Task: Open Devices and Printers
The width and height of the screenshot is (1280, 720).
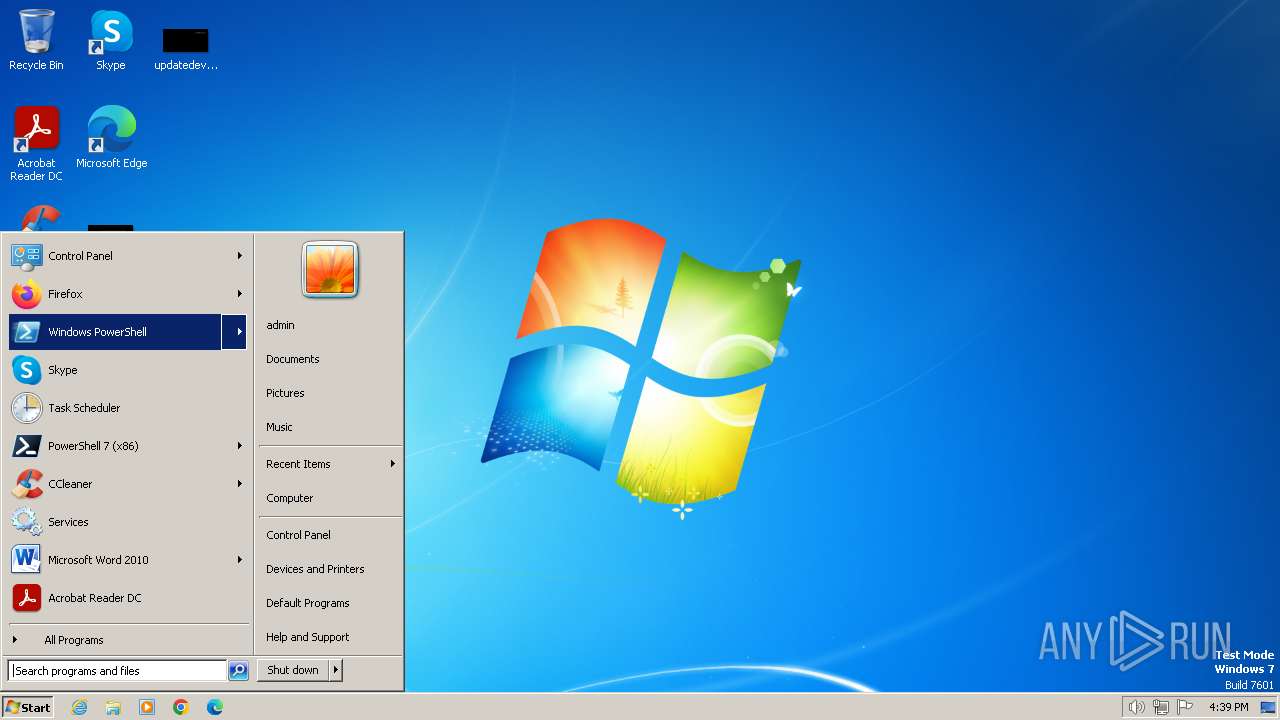Action: pos(330,569)
